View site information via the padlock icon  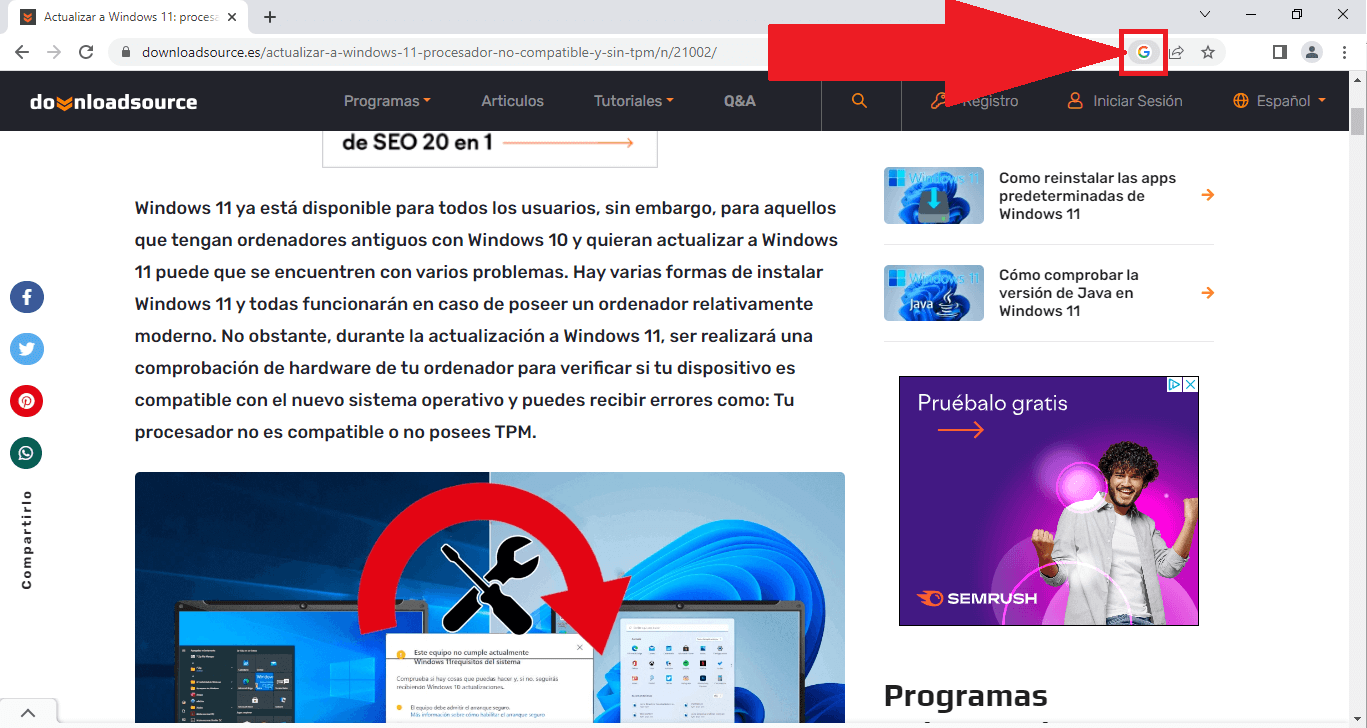125,52
